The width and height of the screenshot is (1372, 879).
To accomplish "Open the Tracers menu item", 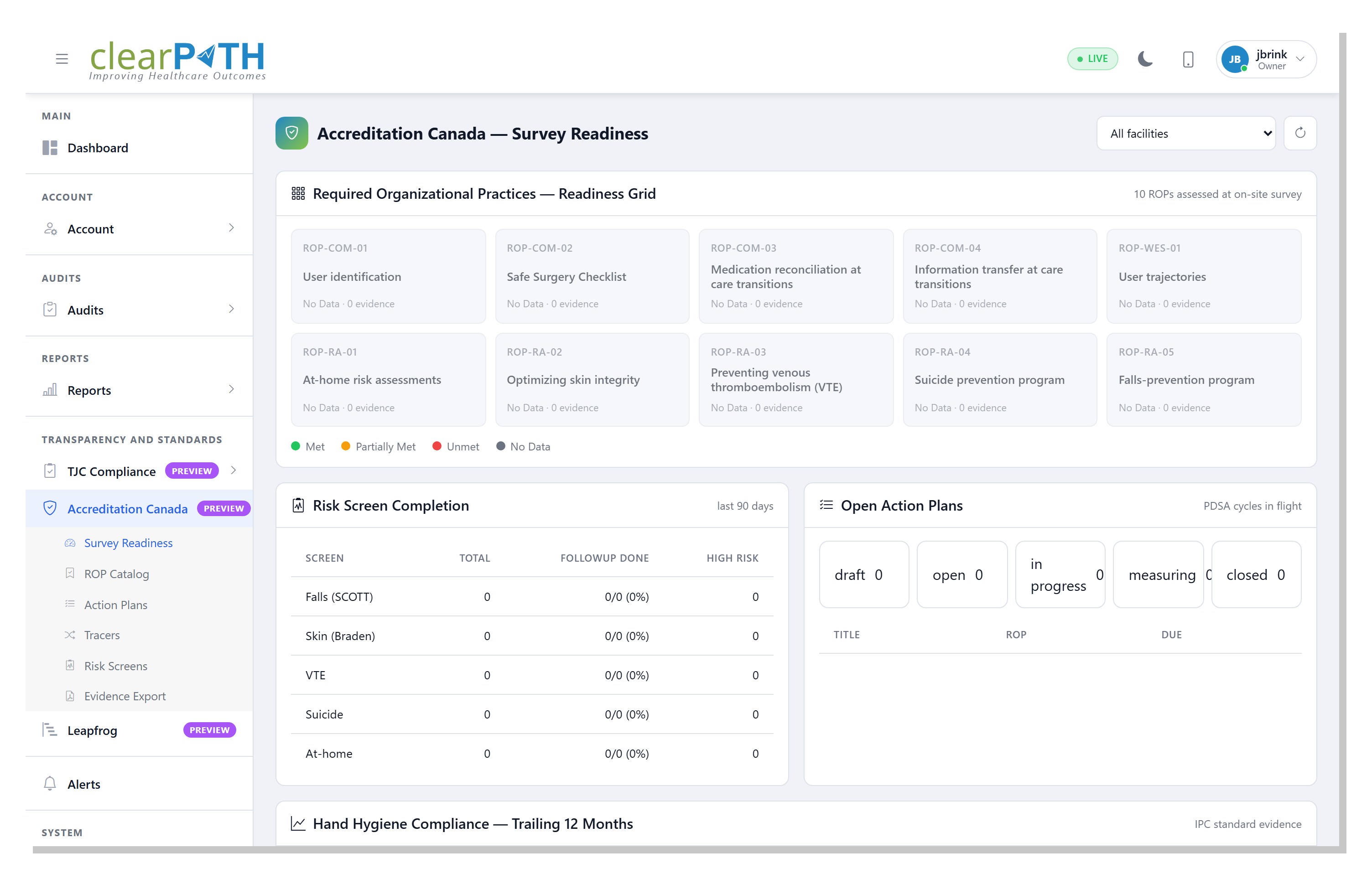I will (x=102, y=635).
